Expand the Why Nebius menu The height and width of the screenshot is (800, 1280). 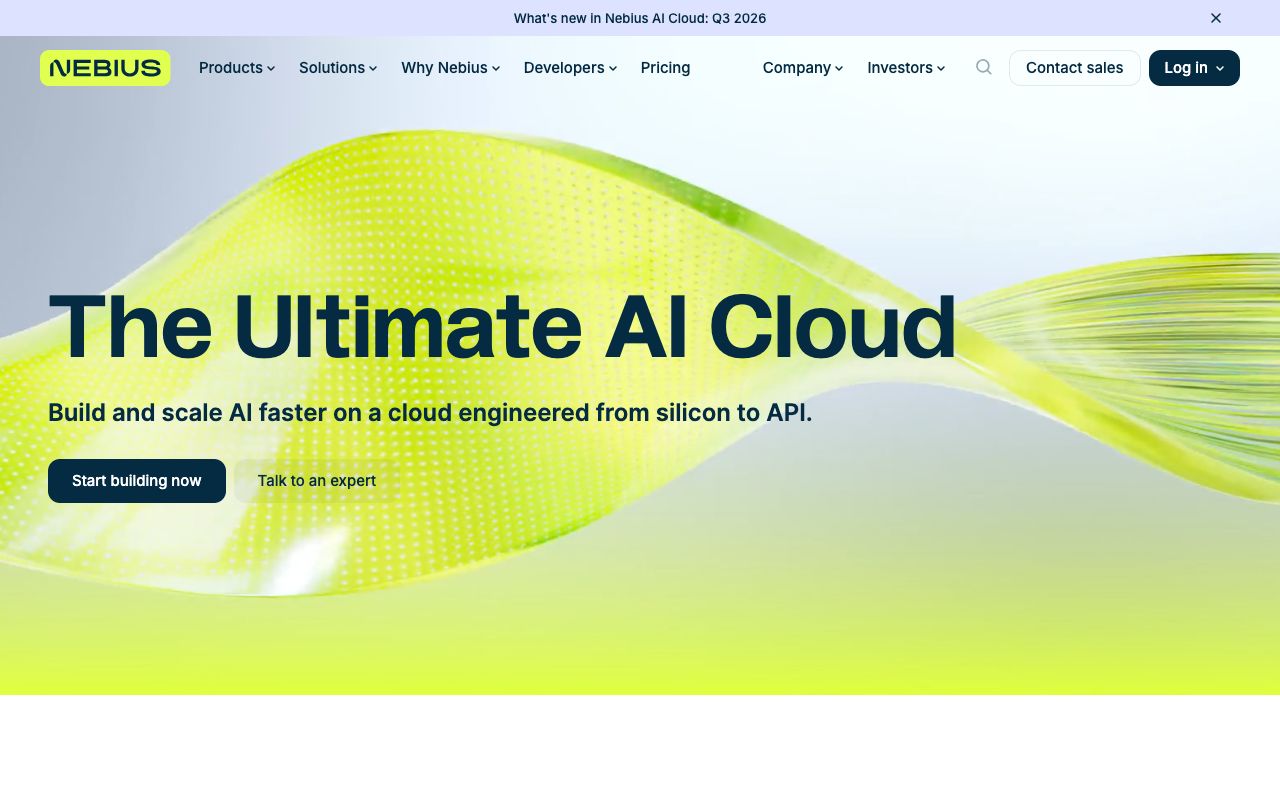click(451, 68)
